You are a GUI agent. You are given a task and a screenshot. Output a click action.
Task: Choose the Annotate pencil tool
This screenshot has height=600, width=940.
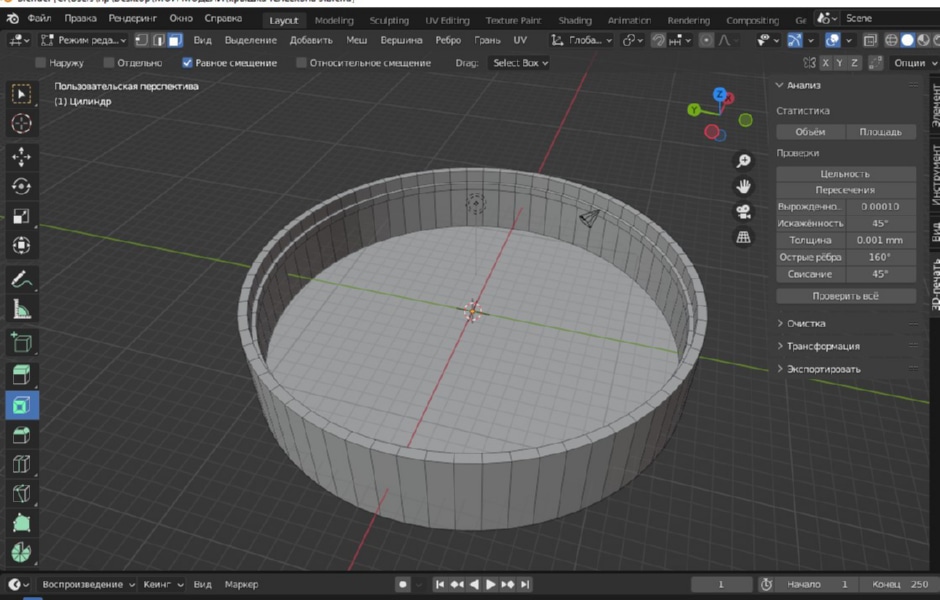tap(22, 279)
